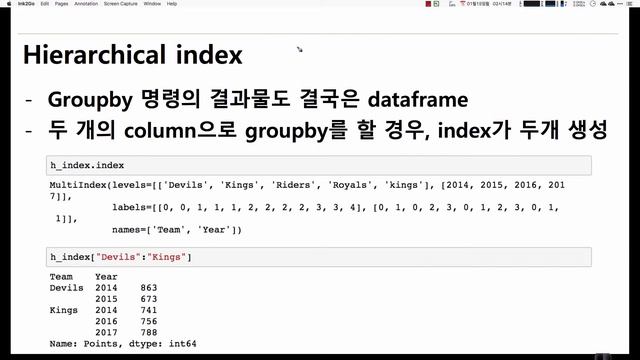
Task: Click the value 673 in output
Action: click(149, 299)
